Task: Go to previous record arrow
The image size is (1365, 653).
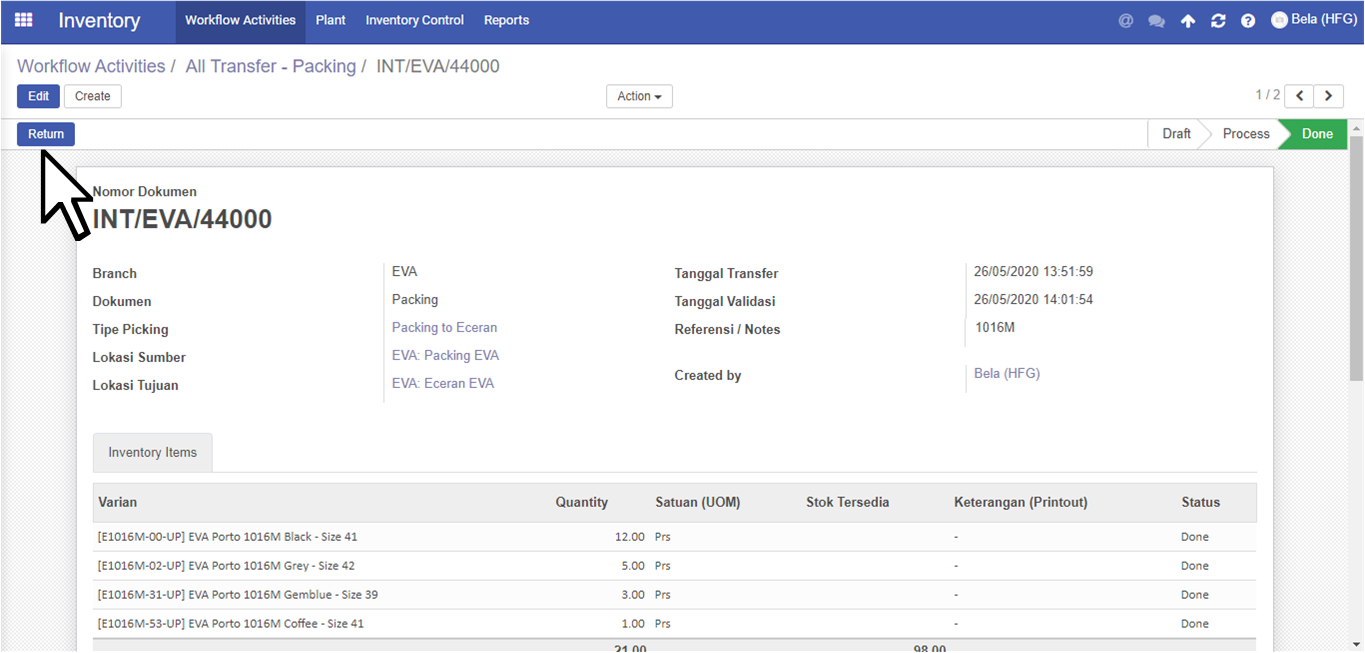Action: tap(1299, 96)
